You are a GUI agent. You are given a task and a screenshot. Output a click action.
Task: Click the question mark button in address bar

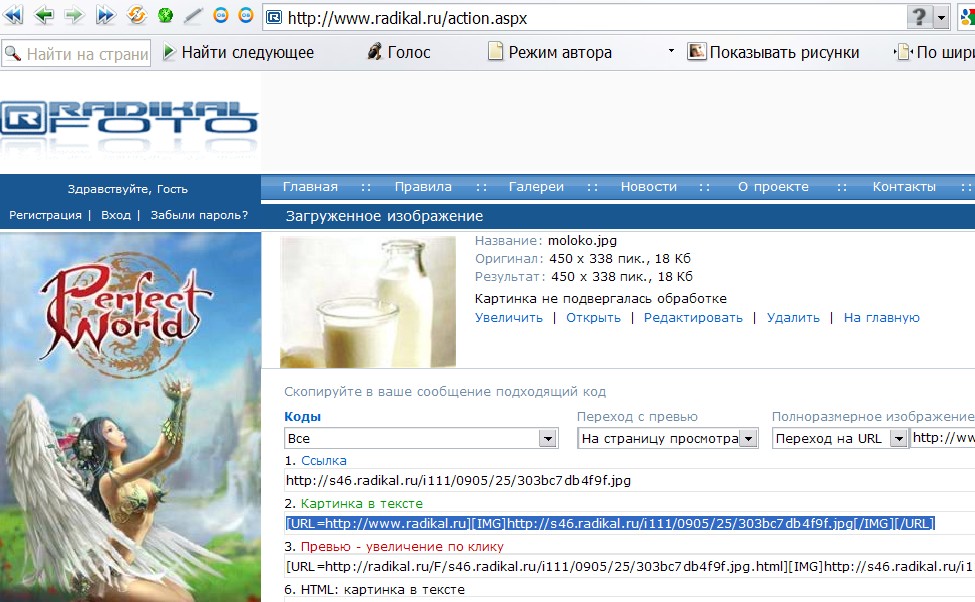(x=920, y=17)
